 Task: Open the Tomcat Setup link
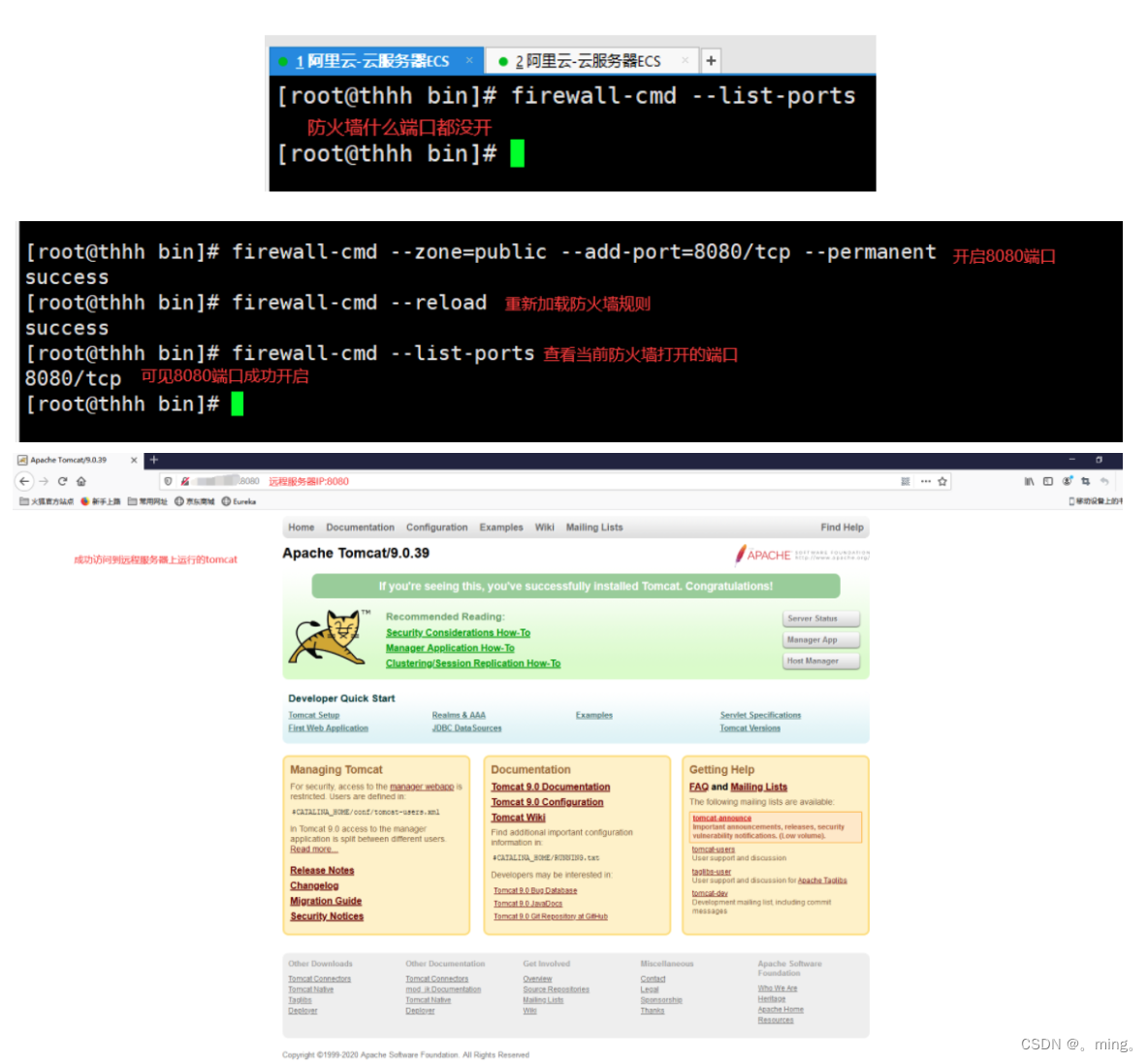click(314, 716)
